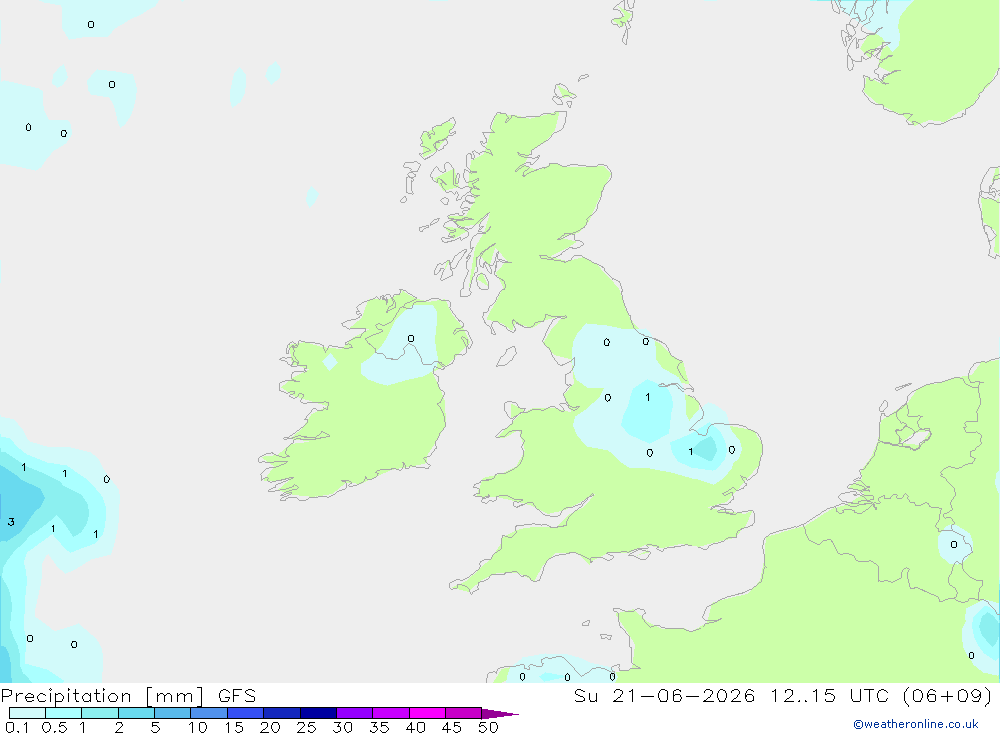Screen dimensions: 1000x733
Task: Click the '[mm]' unit label
Action: point(175,696)
